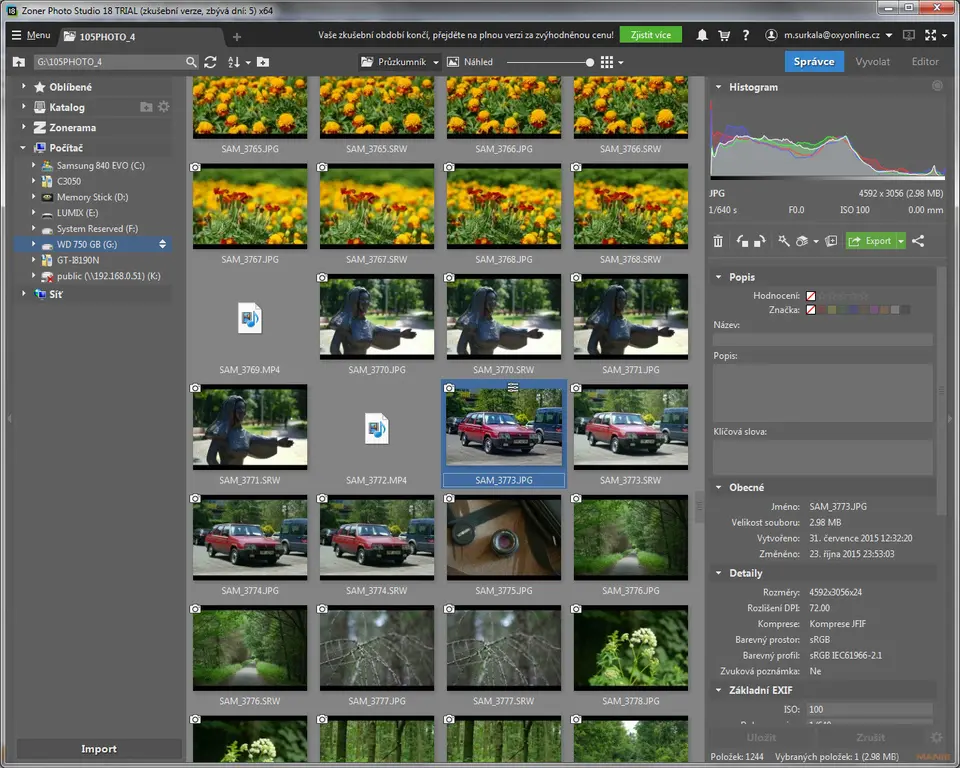
Task: Rotate the photo right
Action: point(759,241)
